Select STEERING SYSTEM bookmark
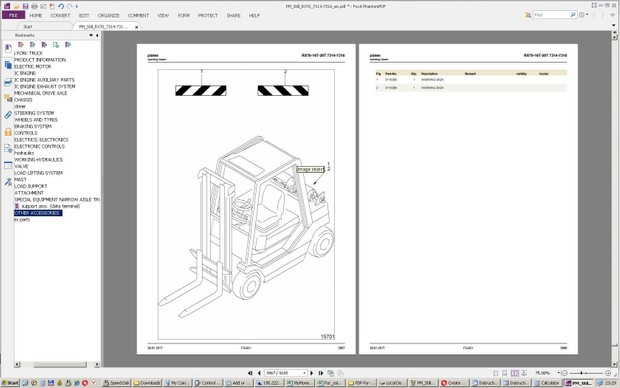This screenshot has height=388, width=620. [x=34, y=113]
